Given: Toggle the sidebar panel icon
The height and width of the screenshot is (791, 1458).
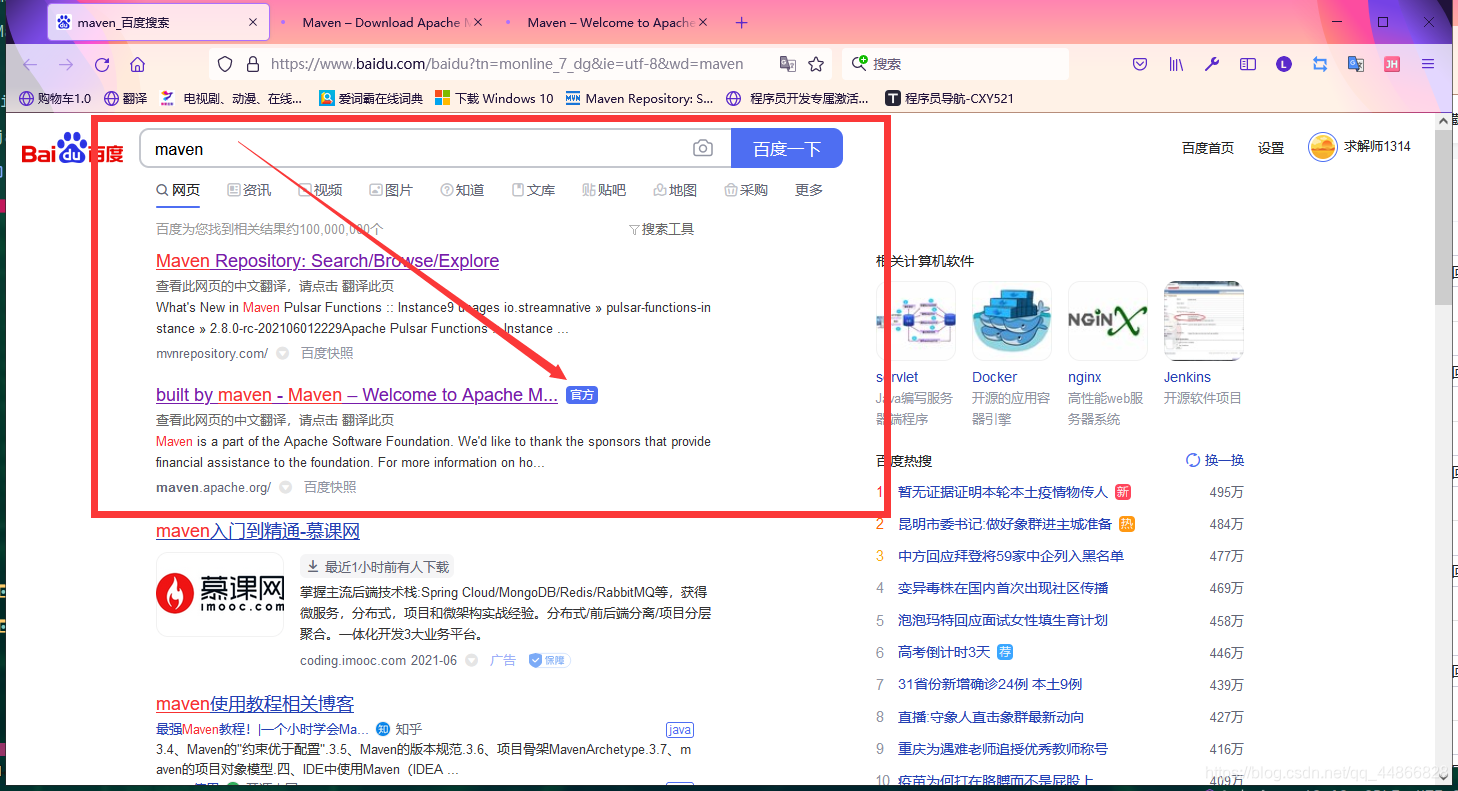Looking at the screenshot, I should [x=1248, y=64].
